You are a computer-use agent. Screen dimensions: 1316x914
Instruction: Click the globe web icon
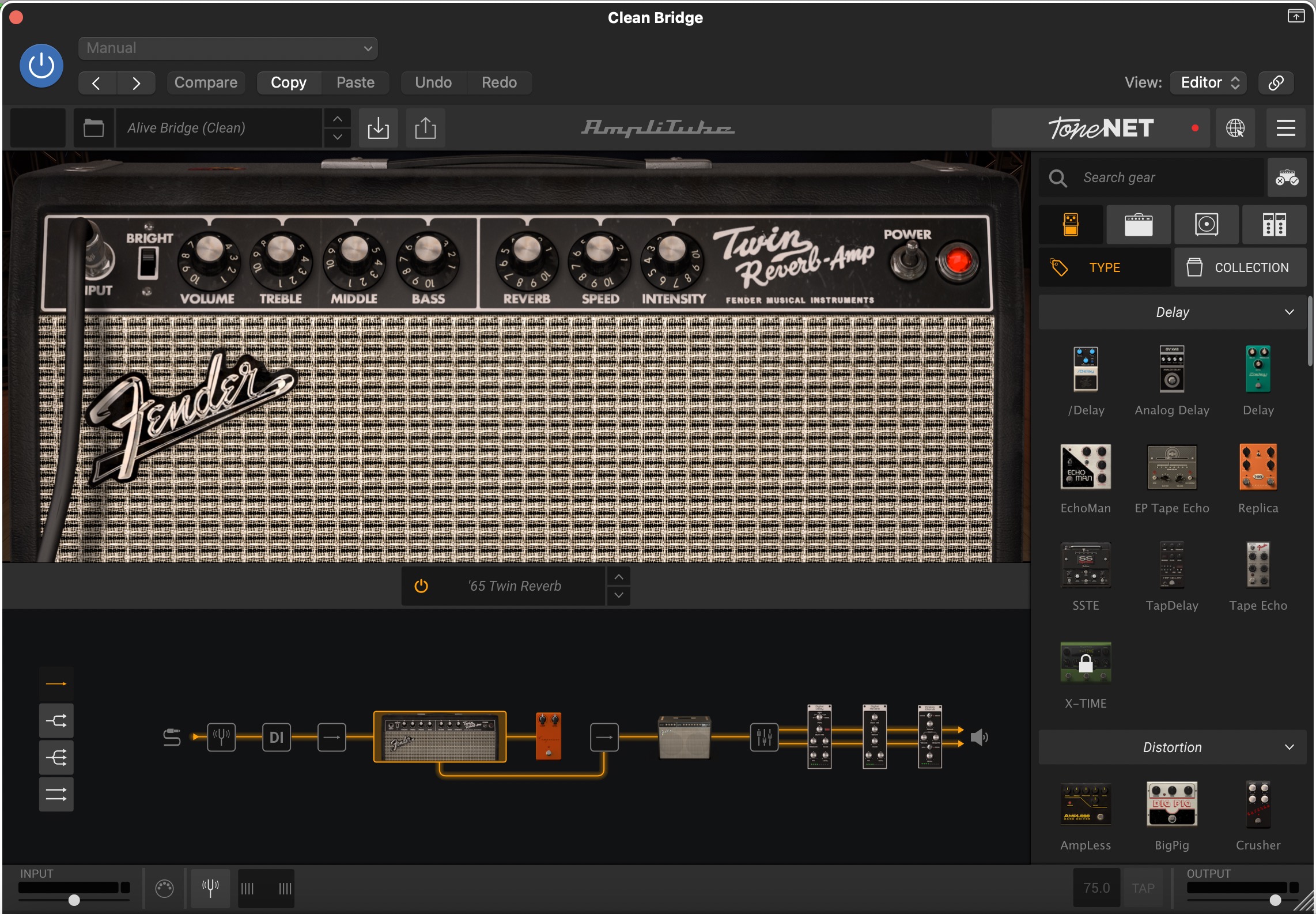pyautogui.click(x=1235, y=128)
